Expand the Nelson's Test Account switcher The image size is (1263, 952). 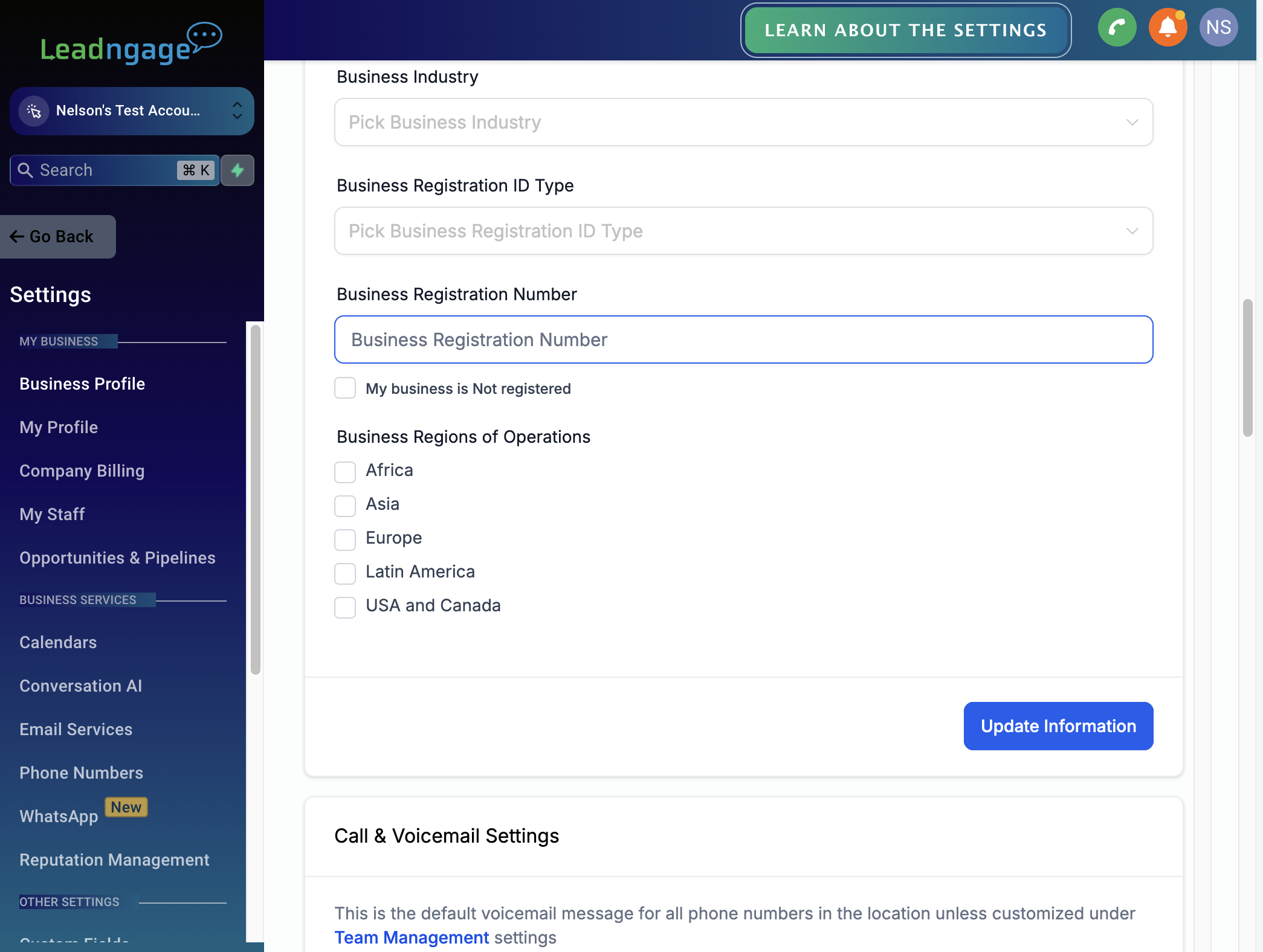coord(132,111)
